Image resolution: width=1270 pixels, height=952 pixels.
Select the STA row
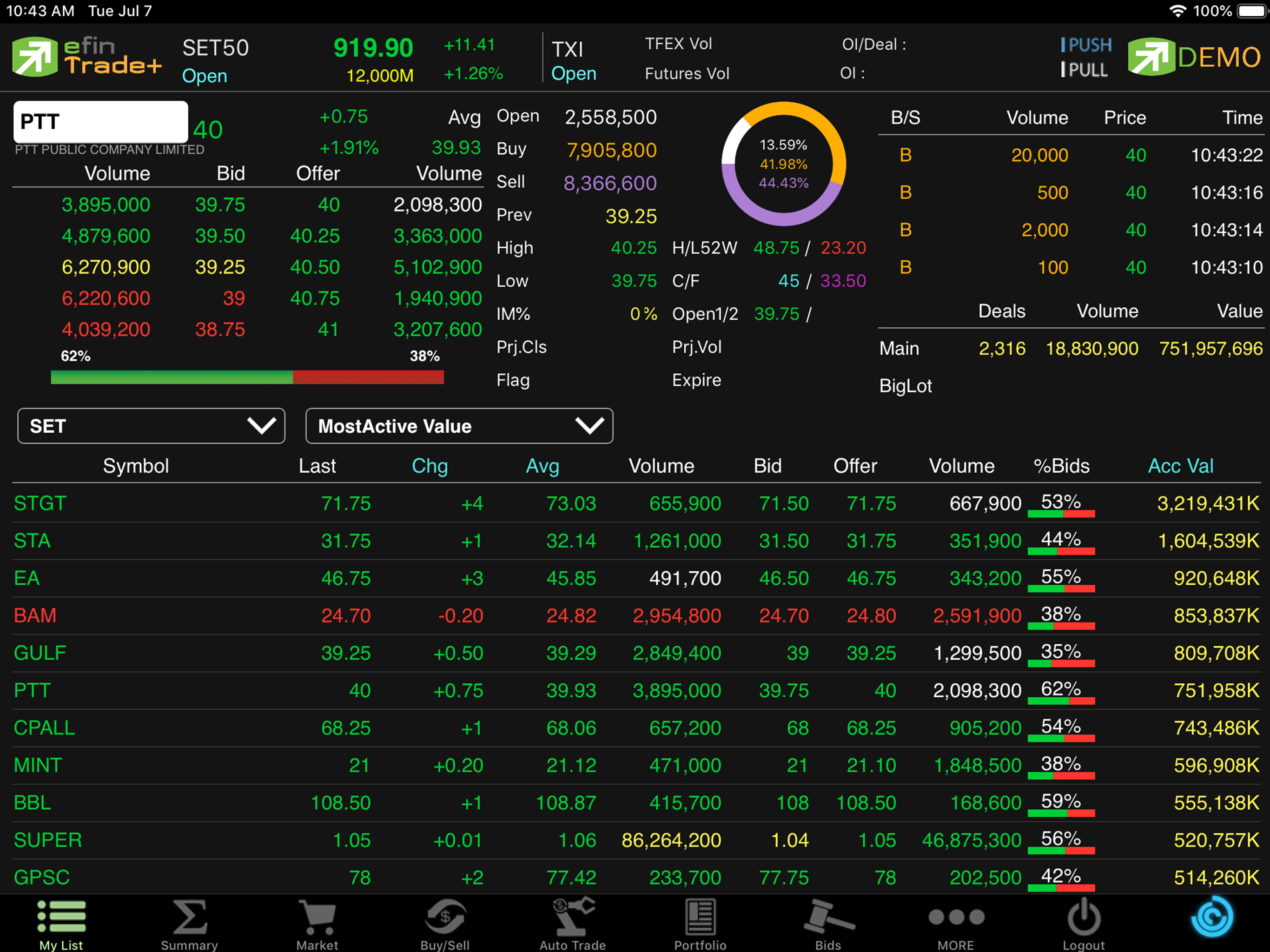[x=636, y=541]
